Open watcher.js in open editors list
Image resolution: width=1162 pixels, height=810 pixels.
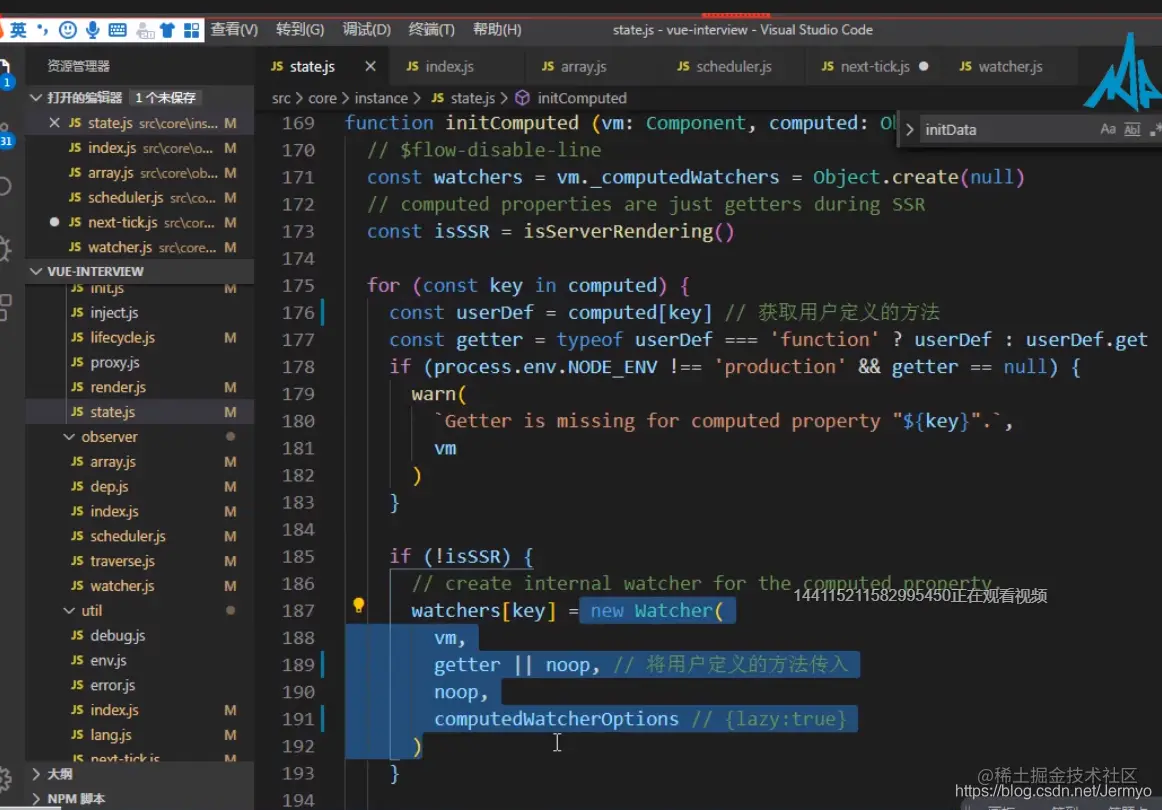[x=140, y=247]
